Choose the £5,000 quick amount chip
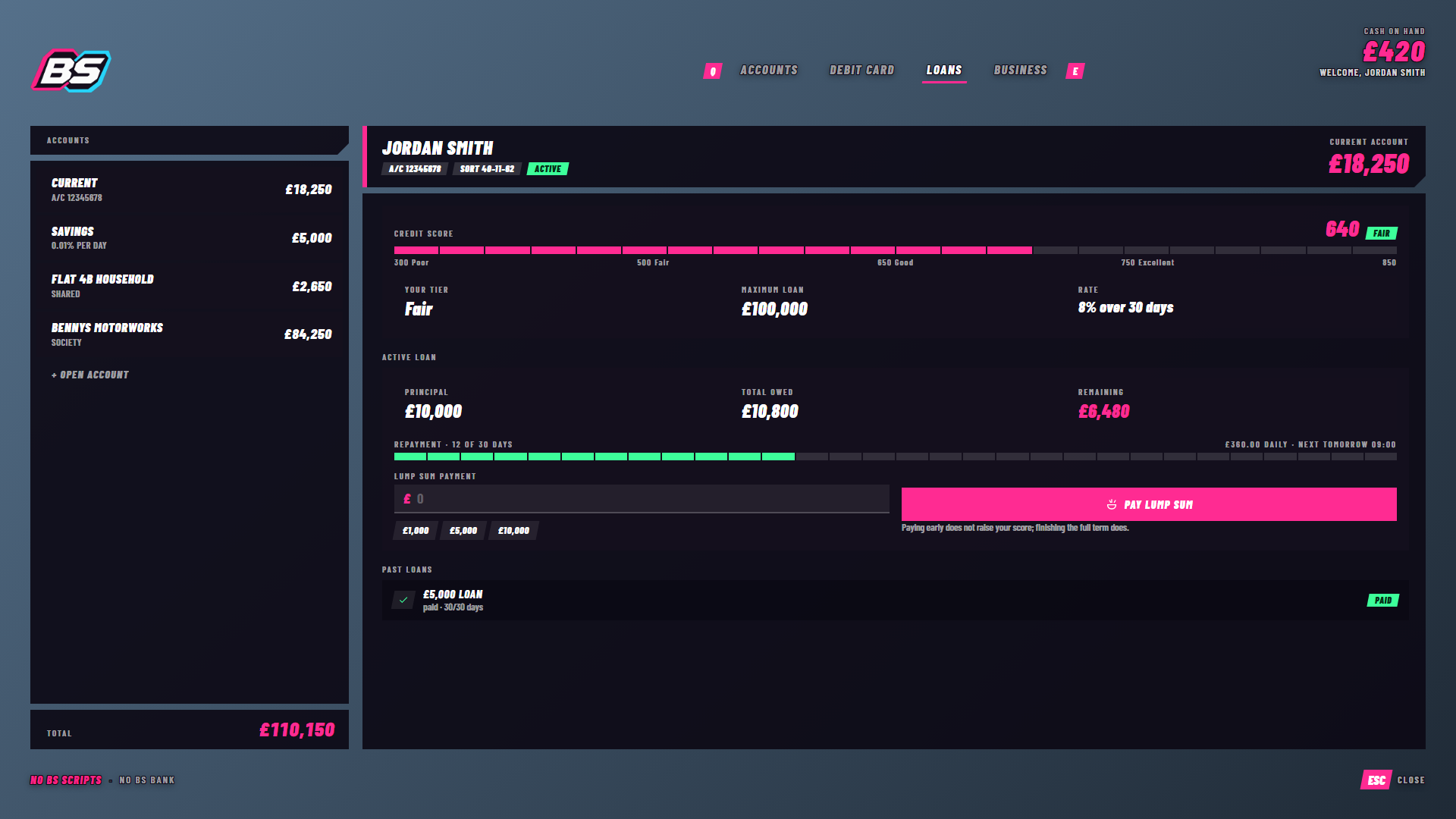This screenshot has height=819, width=1456. coord(463,531)
